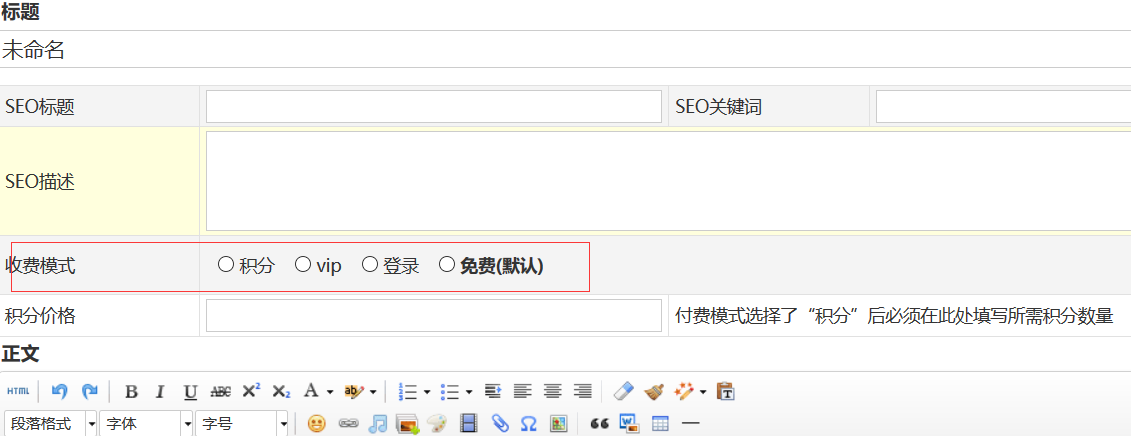The width and height of the screenshot is (1131, 436).
Task: Redo the last undone edit
Action: [x=89, y=391]
